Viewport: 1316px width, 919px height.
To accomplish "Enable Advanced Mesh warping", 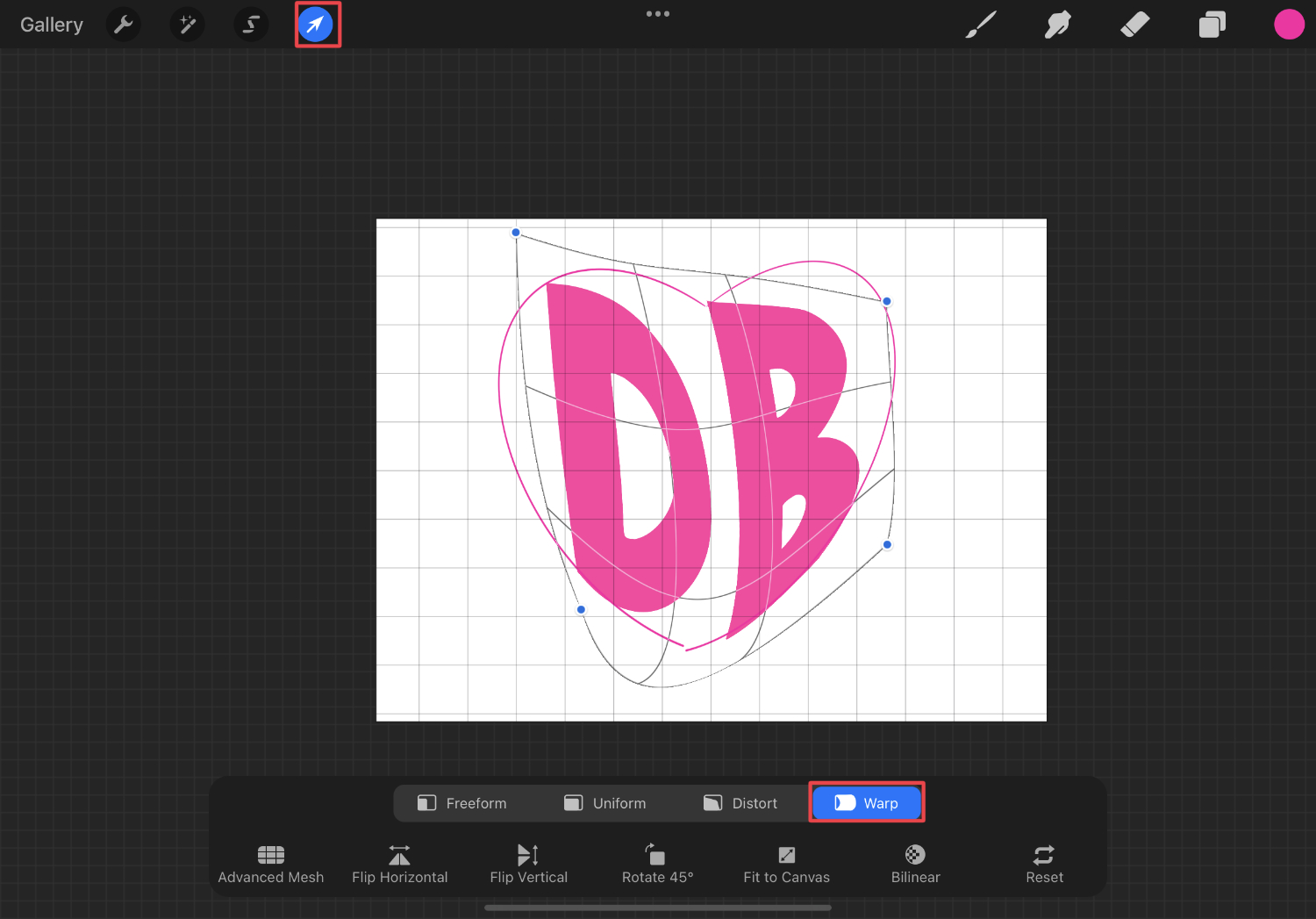I will pyautogui.click(x=270, y=863).
